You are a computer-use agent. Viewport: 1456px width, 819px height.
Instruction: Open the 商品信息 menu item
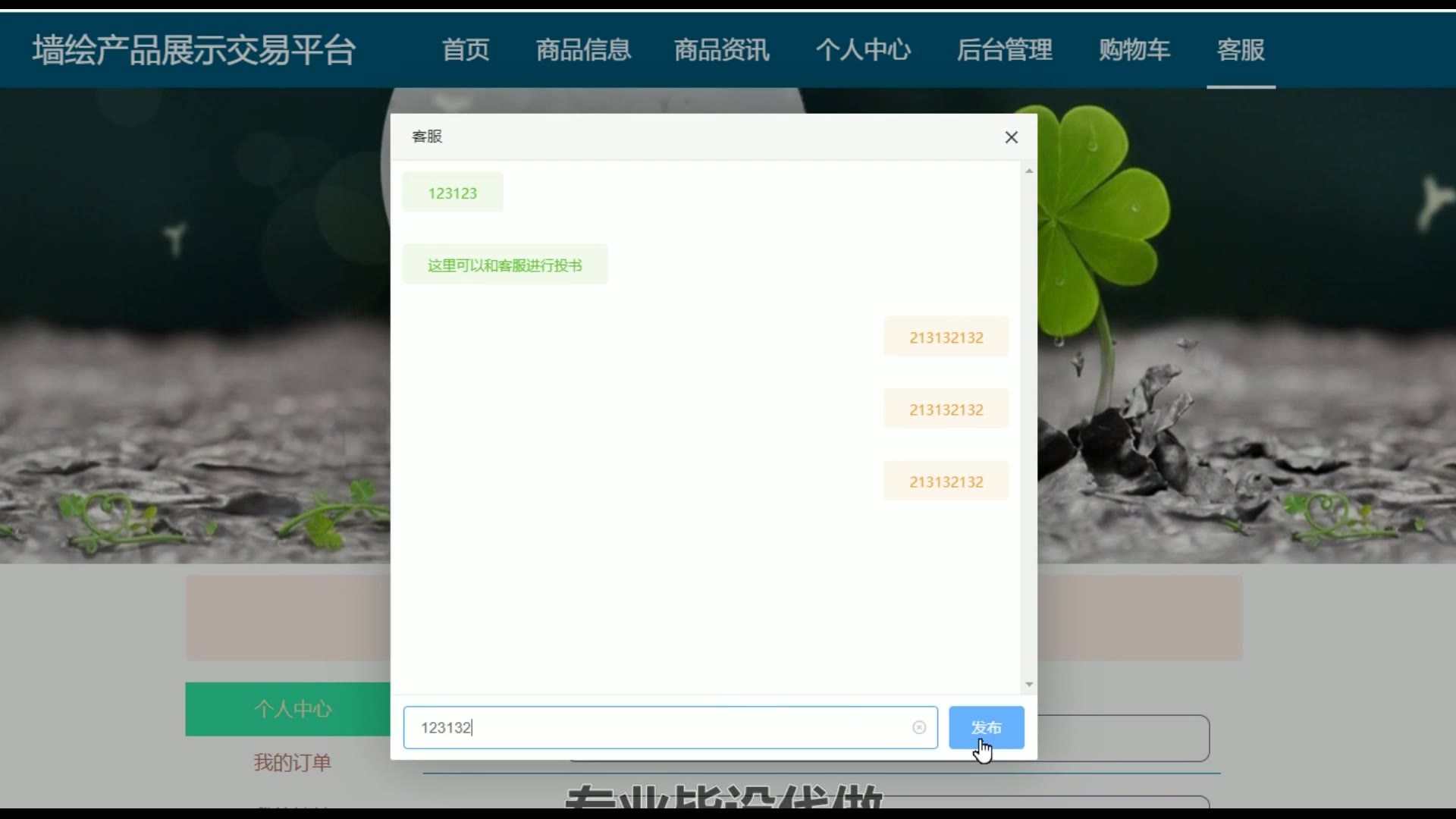[583, 50]
